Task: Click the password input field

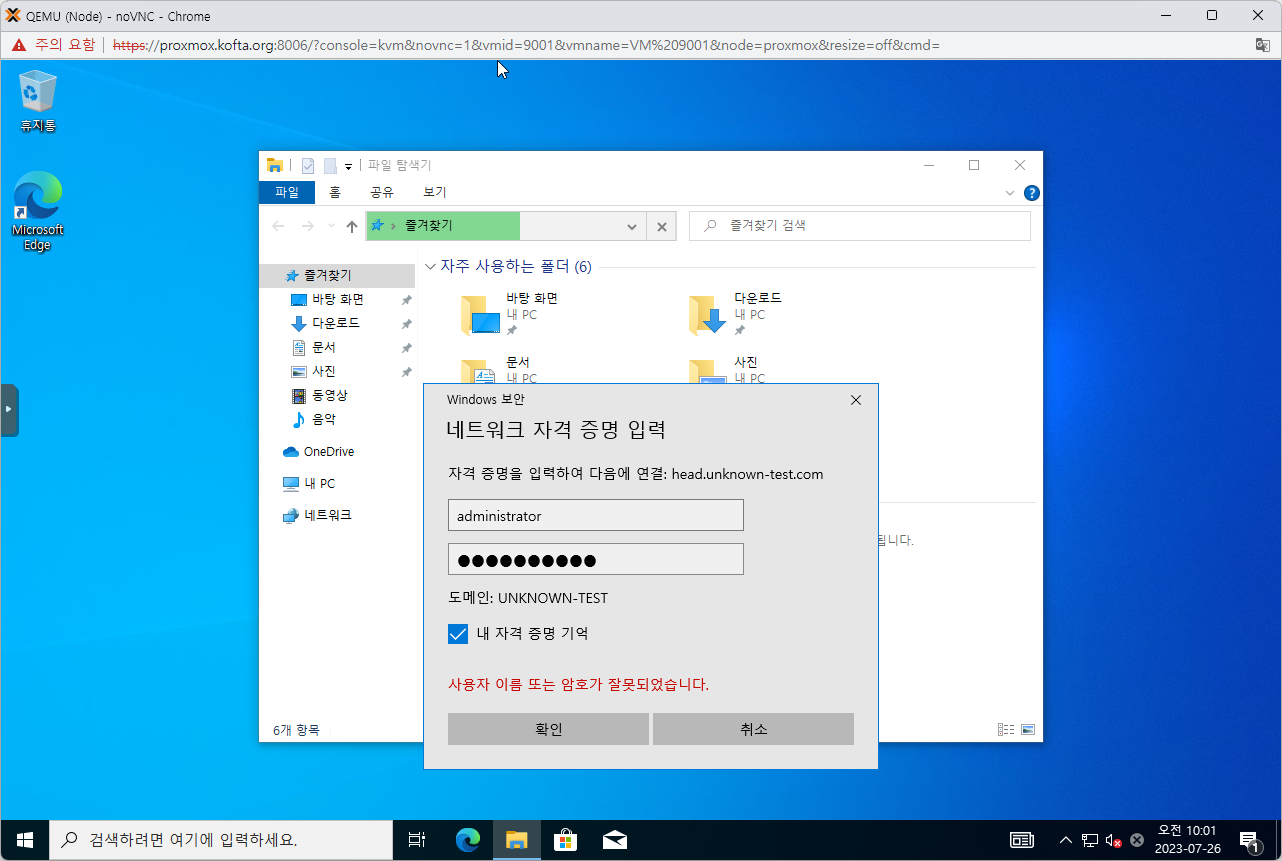Action: point(595,559)
